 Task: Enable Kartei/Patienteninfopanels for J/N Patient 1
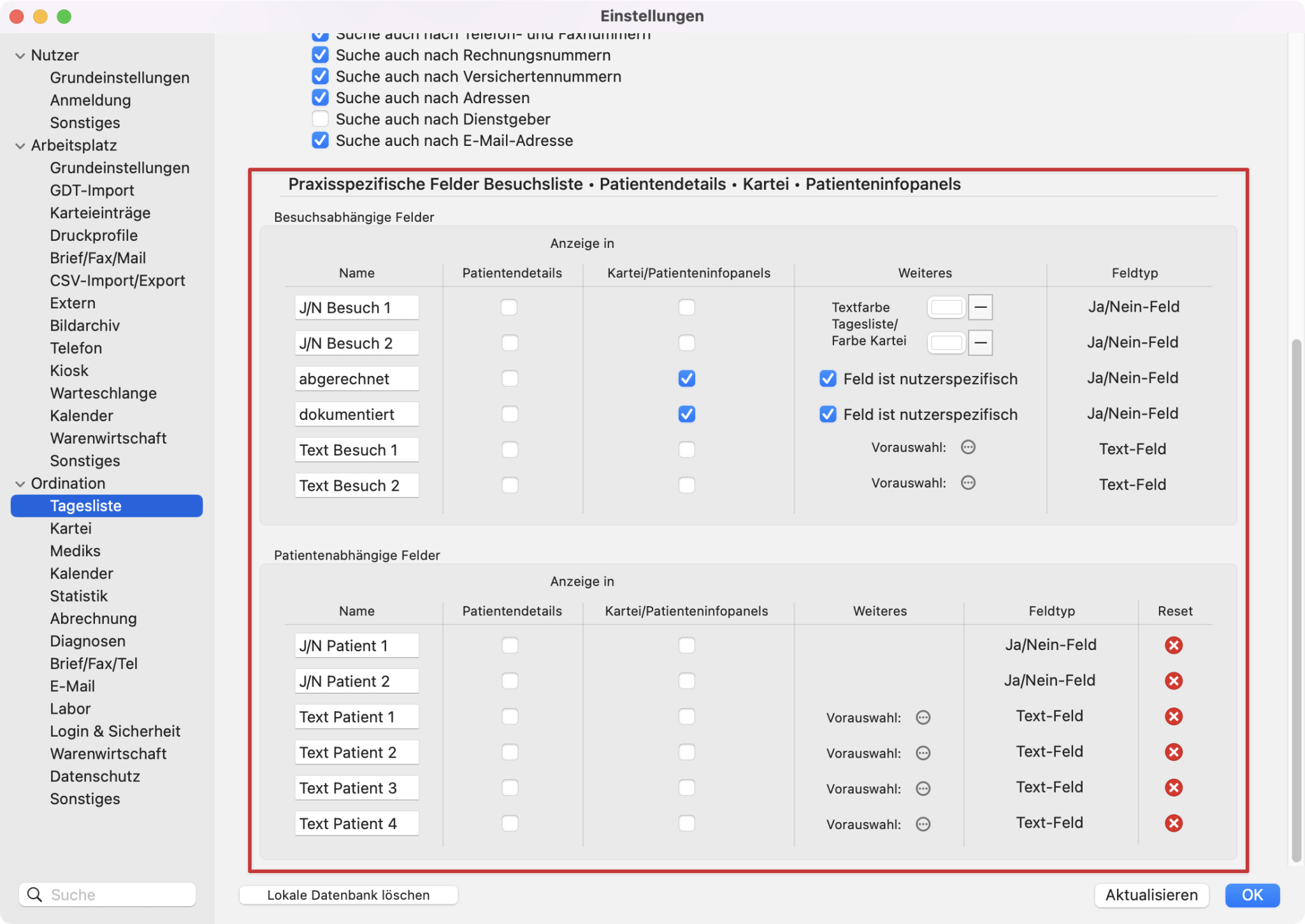point(687,646)
